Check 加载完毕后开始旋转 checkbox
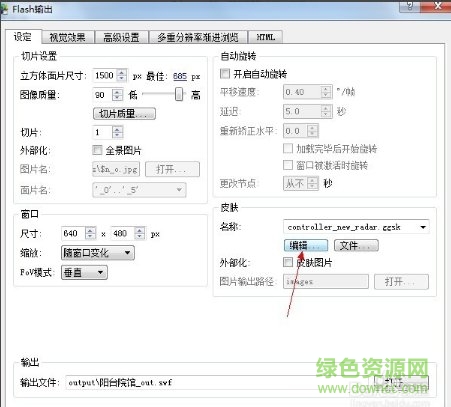The height and width of the screenshot is (407, 451). click(288, 148)
